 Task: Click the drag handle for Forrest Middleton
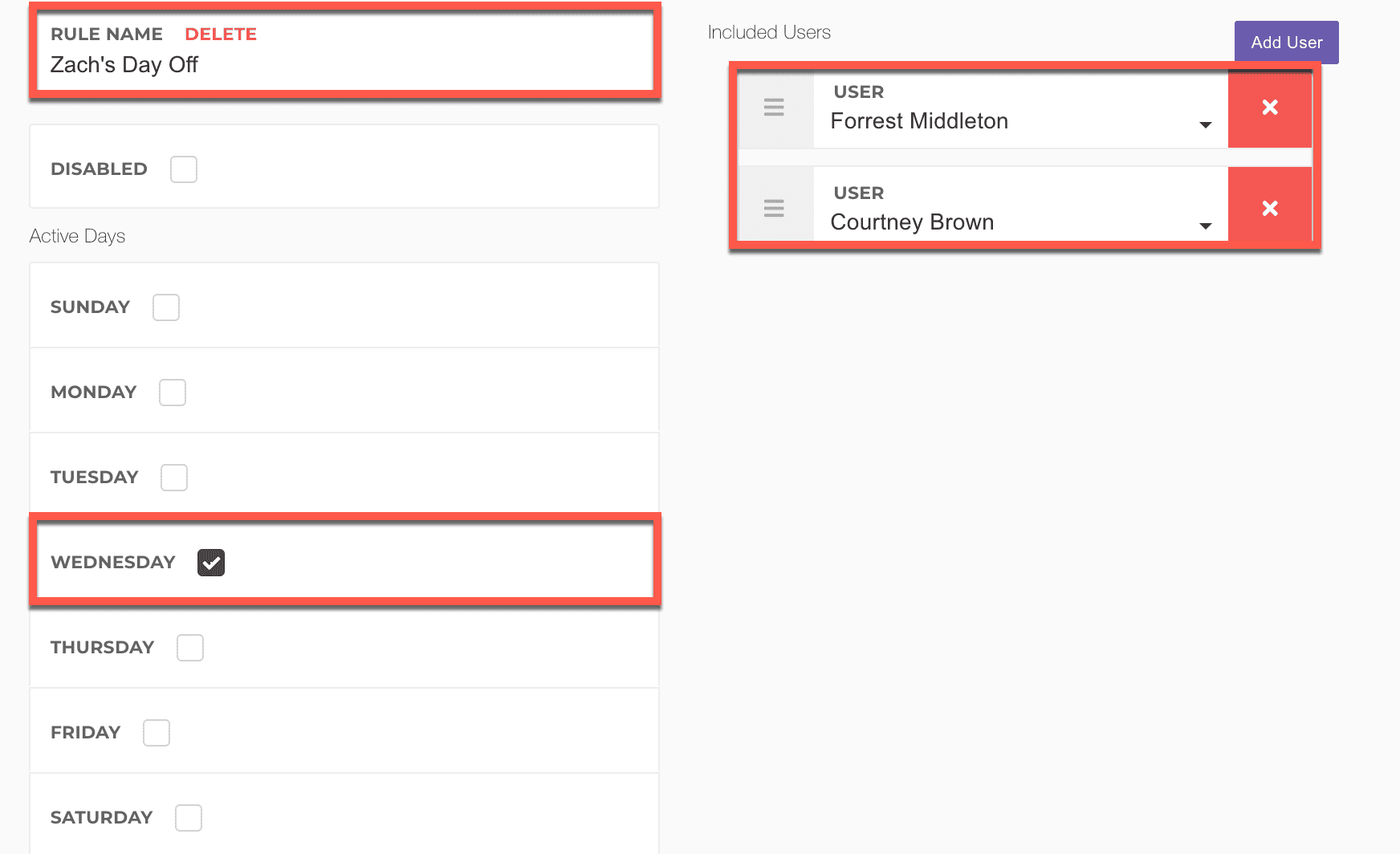click(x=774, y=108)
